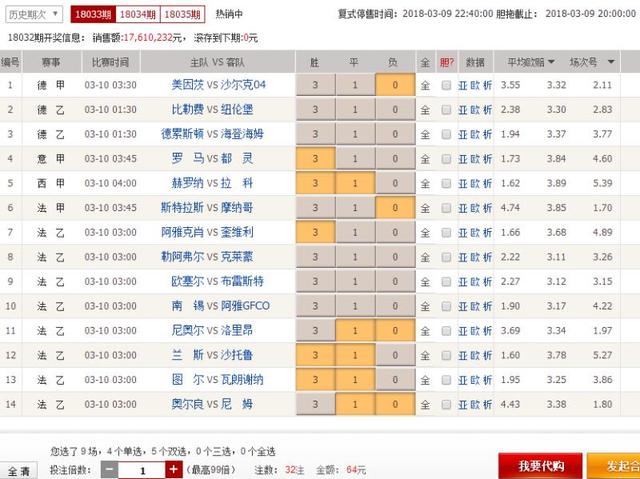Open 亚 data link for match 11
The width and height of the screenshot is (640, 479).
pyautogui.click(x=463, y=330)
